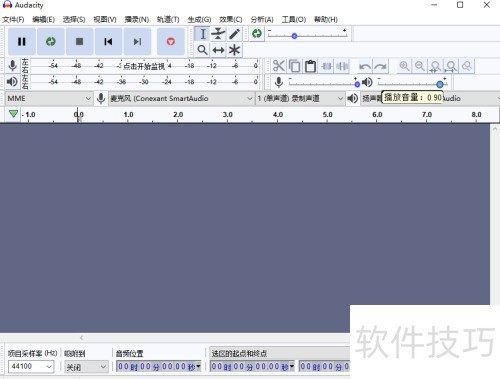Open the playback device dropdown
Image resolution: width=500 pixels, height=379 pixels.
click(430, 98)
